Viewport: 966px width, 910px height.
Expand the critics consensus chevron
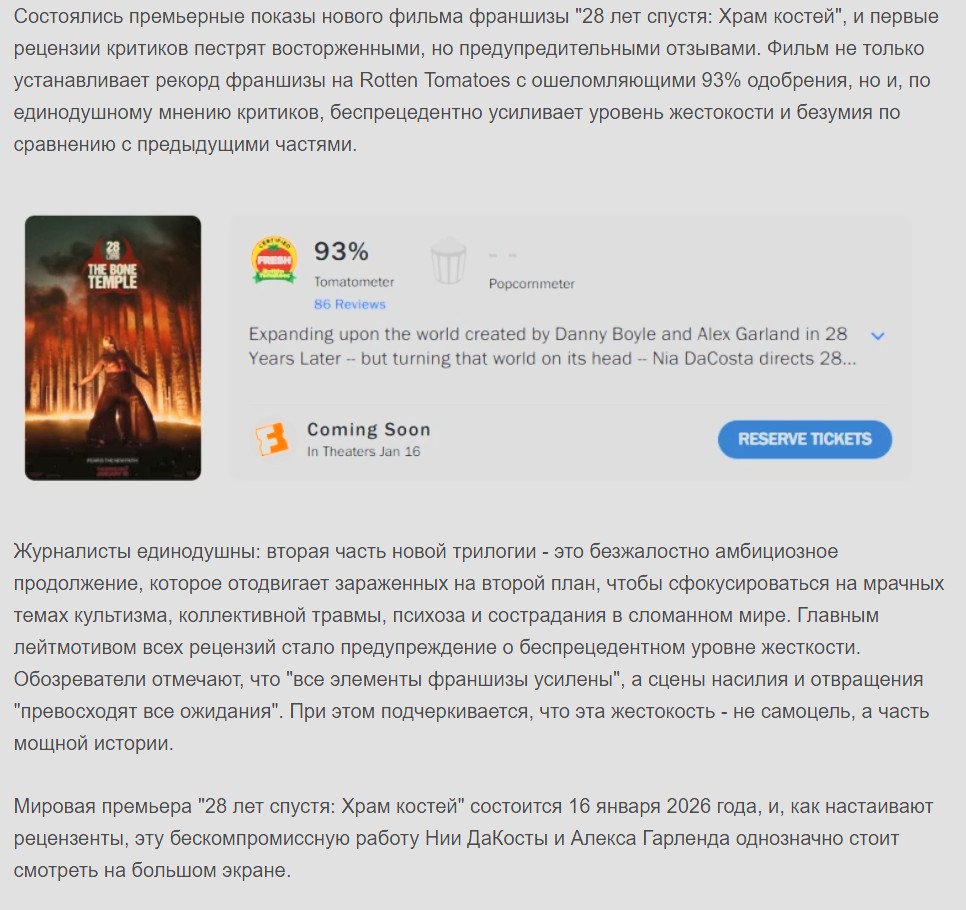tap(878, 336)
